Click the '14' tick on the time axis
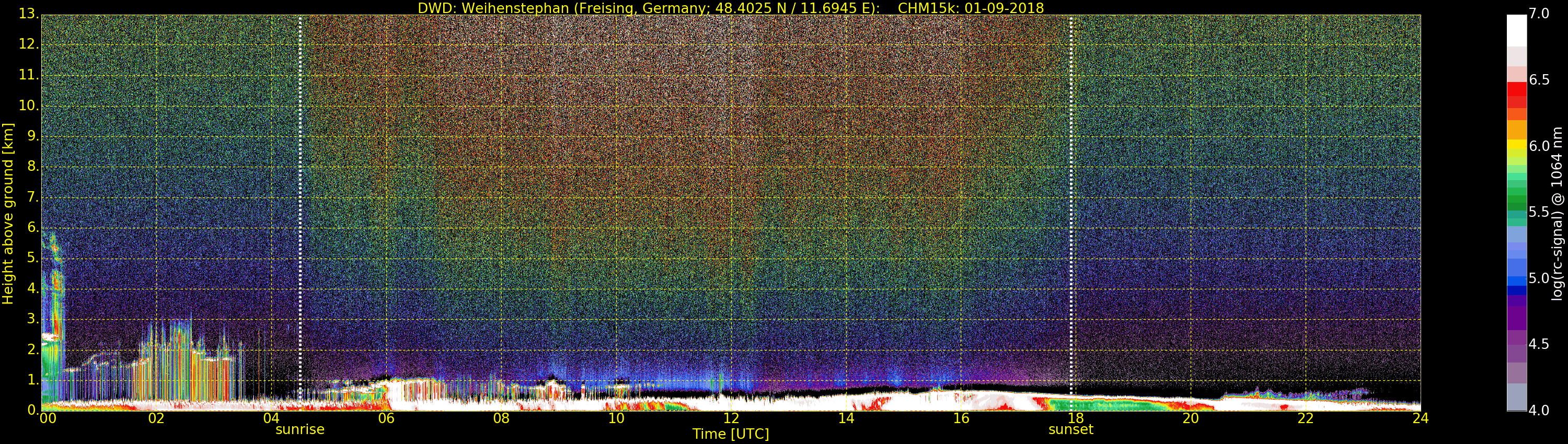 (846, 418)
